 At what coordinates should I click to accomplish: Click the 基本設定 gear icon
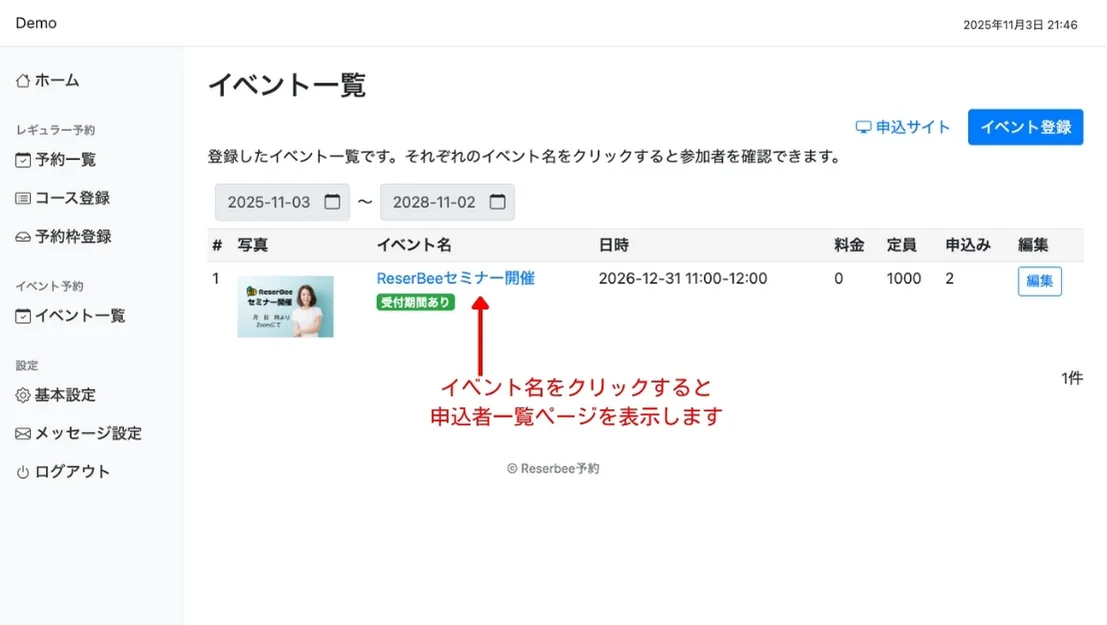(x=23, y=396)
